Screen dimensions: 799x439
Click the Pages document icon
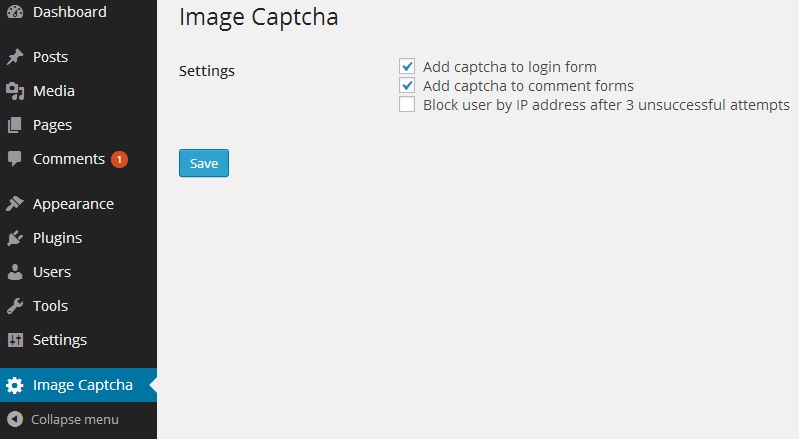15,125
